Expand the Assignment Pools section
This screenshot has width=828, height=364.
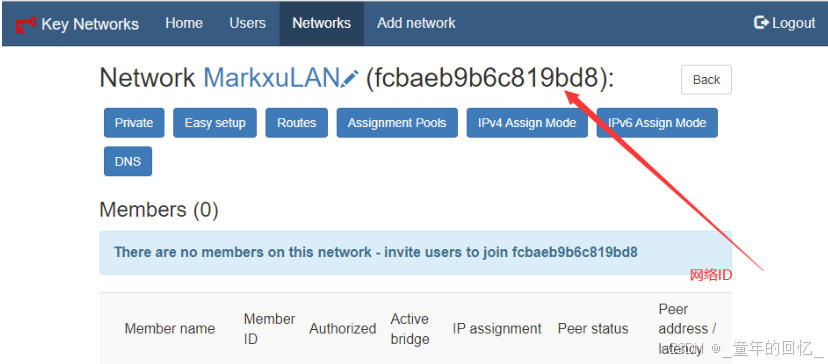tap(397, 123)
